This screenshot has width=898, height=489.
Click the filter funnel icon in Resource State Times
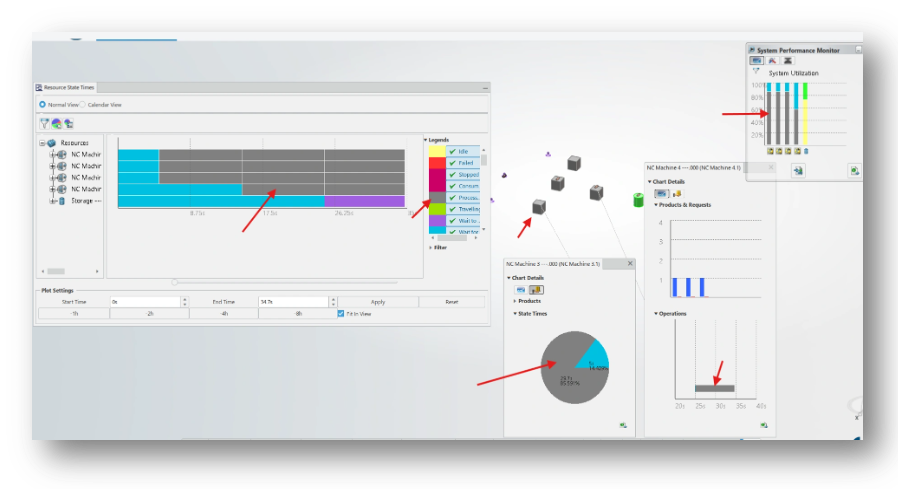(44, 123)
